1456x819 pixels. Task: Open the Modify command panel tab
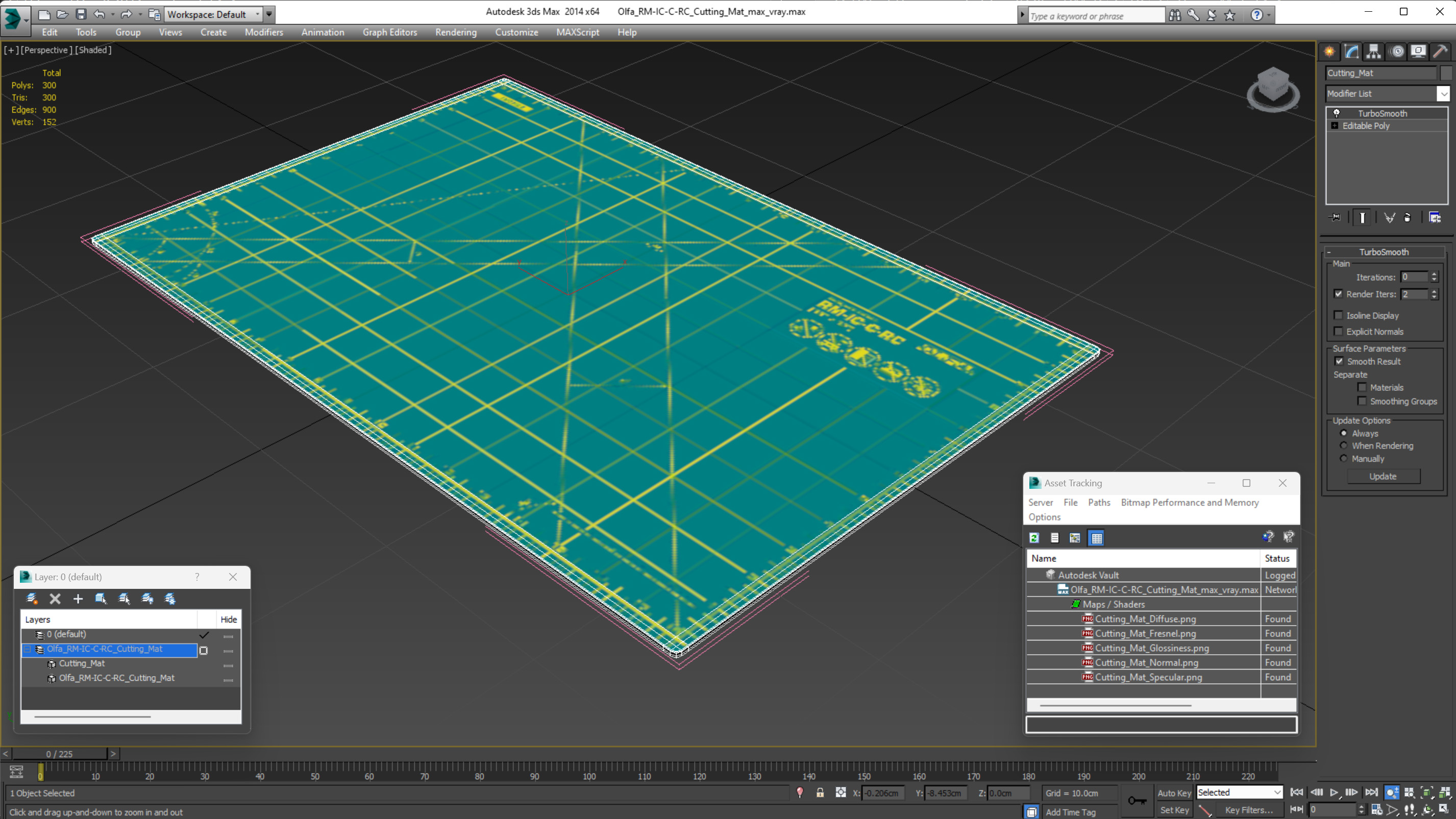(x=1351, y=52)
